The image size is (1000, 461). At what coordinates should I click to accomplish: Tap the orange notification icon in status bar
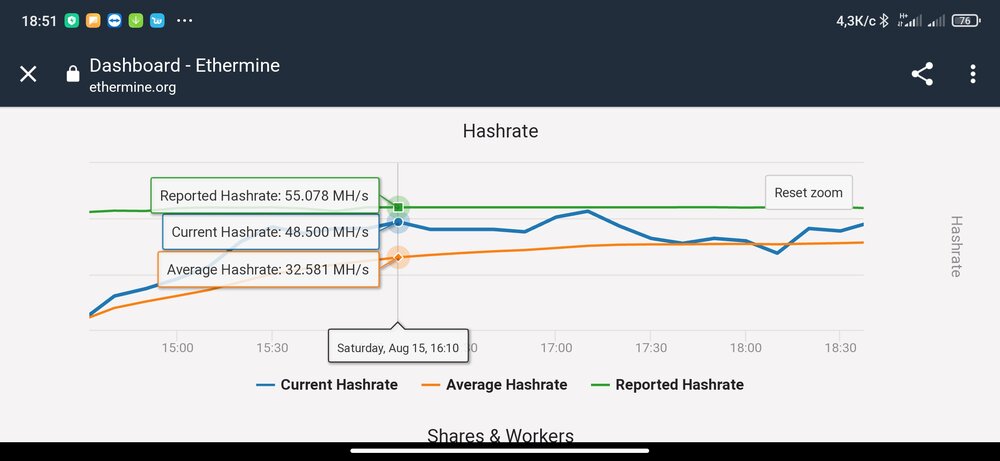93,20
